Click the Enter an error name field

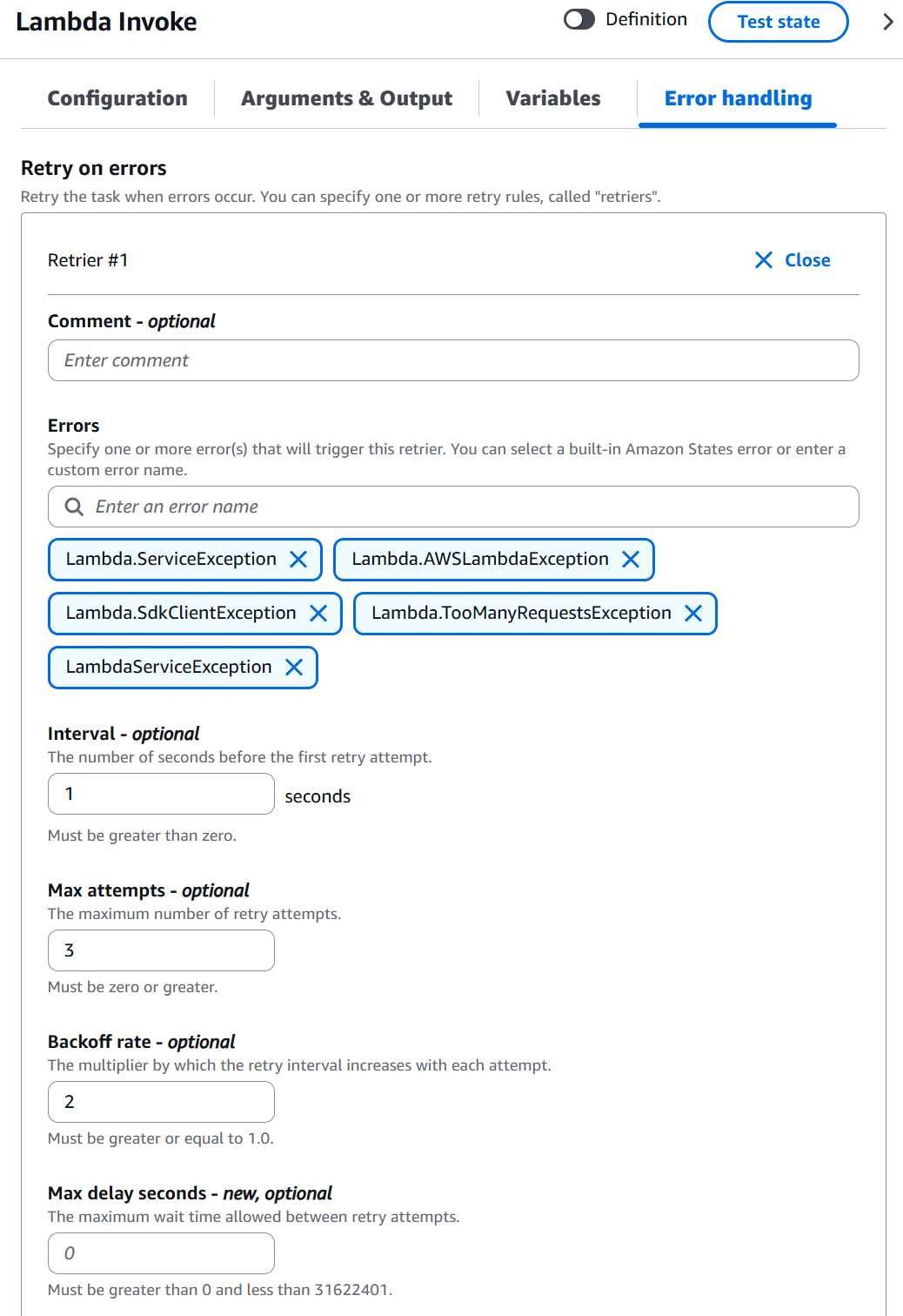coord(452,506)
